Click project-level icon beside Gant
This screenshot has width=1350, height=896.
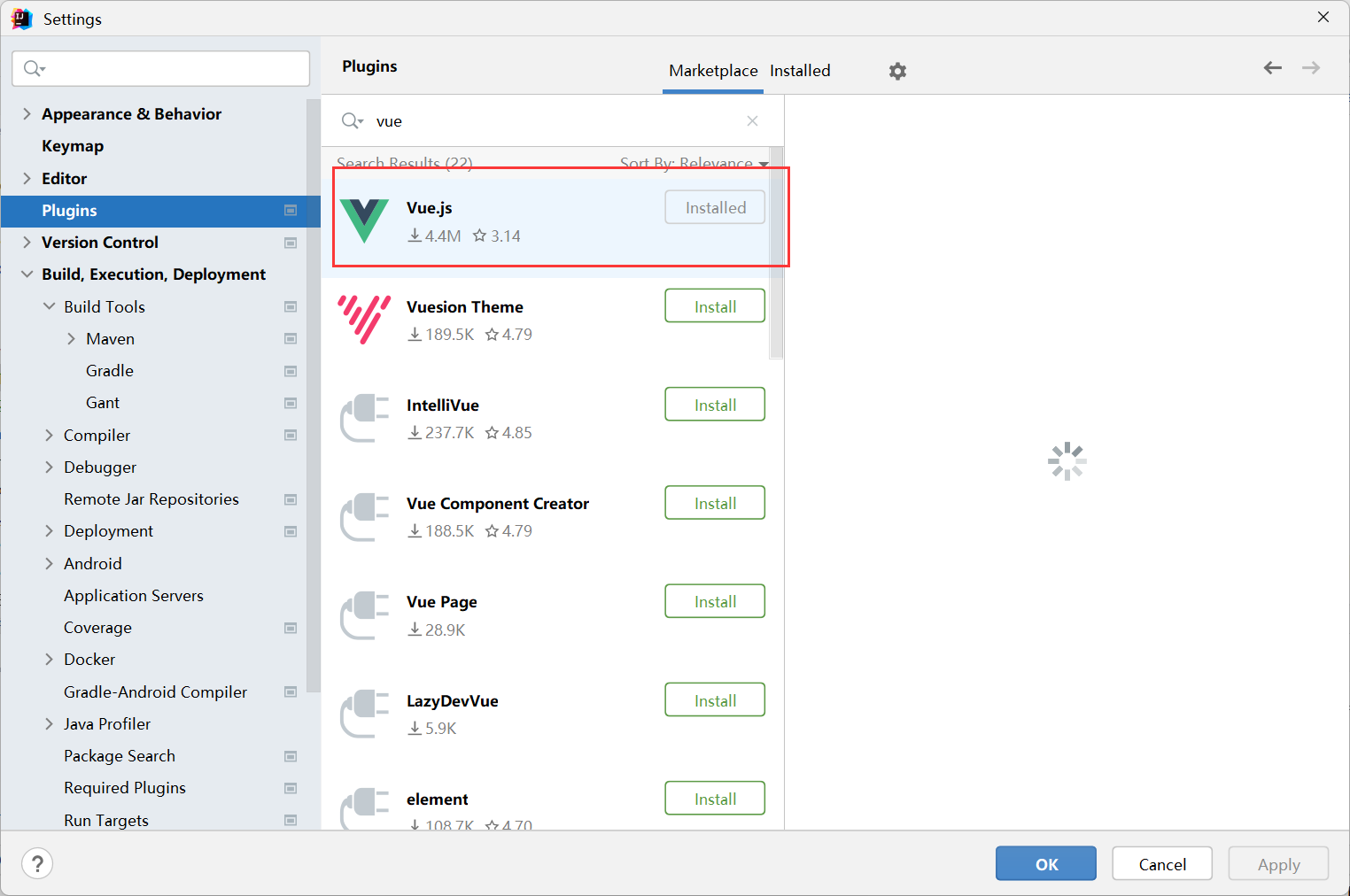[x=290, y=403]
